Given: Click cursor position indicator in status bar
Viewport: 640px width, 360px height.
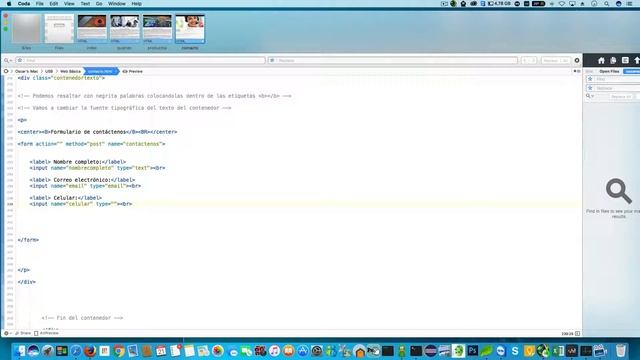Looking at the screenshot, I should tap(567, 334).
